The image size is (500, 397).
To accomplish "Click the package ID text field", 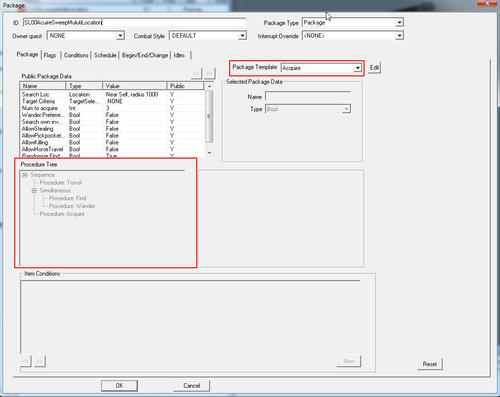I will tap(135, 22).
